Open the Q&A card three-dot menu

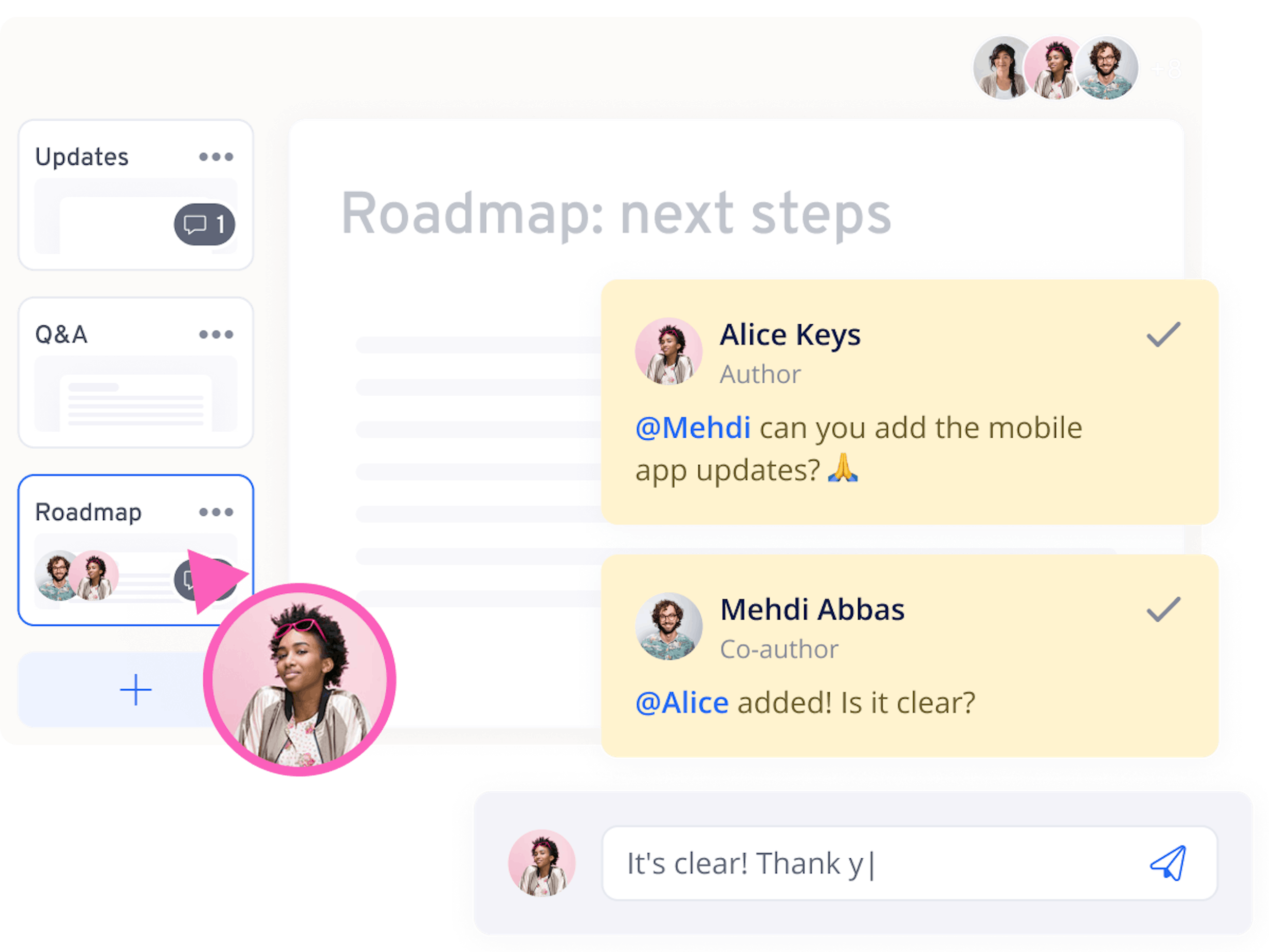(x=216, y=334)
